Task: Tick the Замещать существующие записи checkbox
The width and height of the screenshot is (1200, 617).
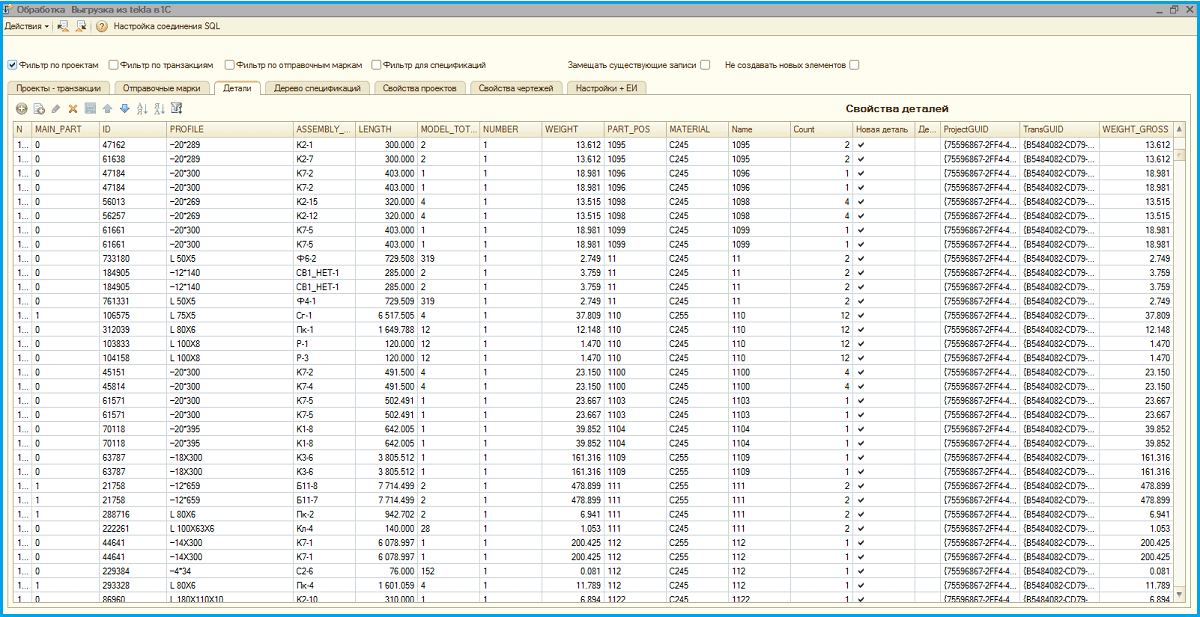Action: [x=705, y=65]
